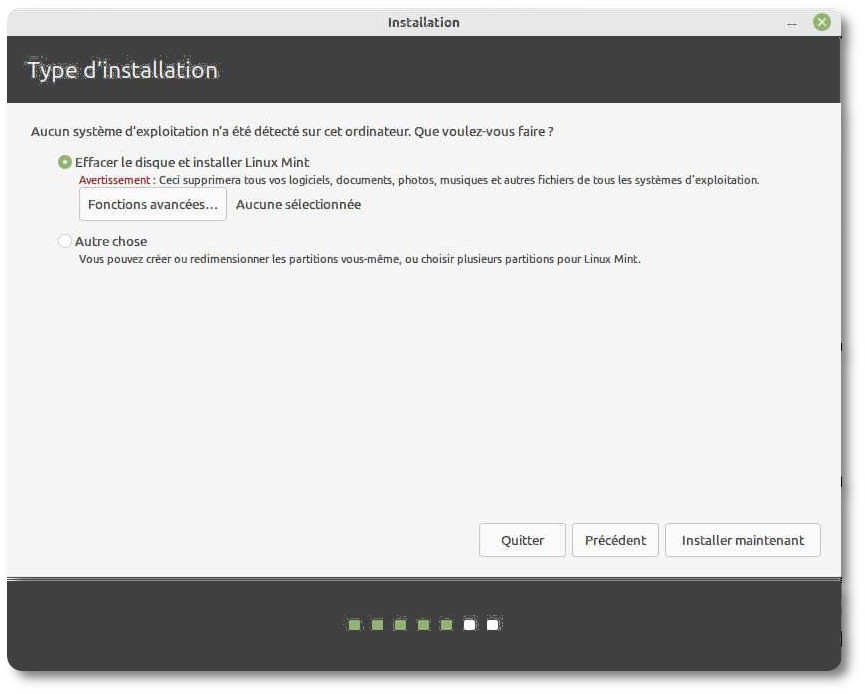Close the Installation window with green X icon
Screen dimensions: 865x694
click(821, 22)
